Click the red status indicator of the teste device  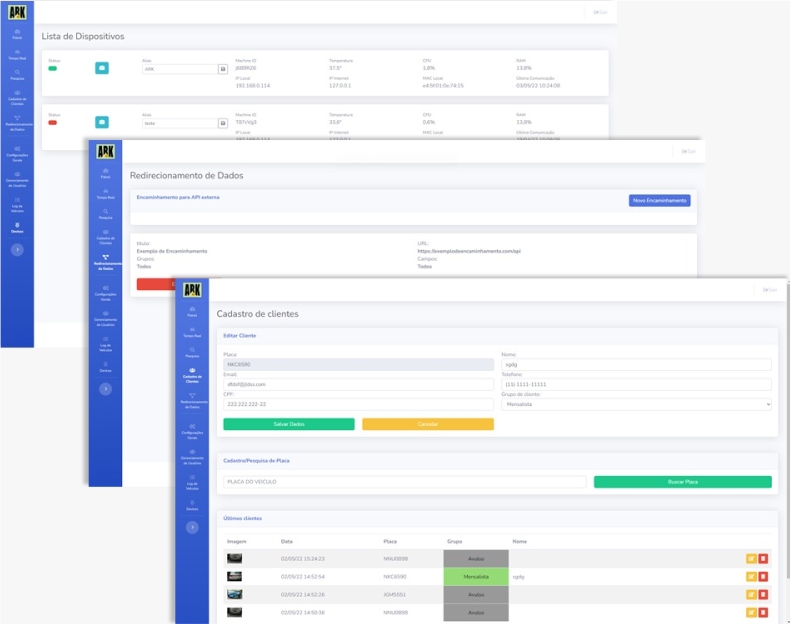[53, 121]
